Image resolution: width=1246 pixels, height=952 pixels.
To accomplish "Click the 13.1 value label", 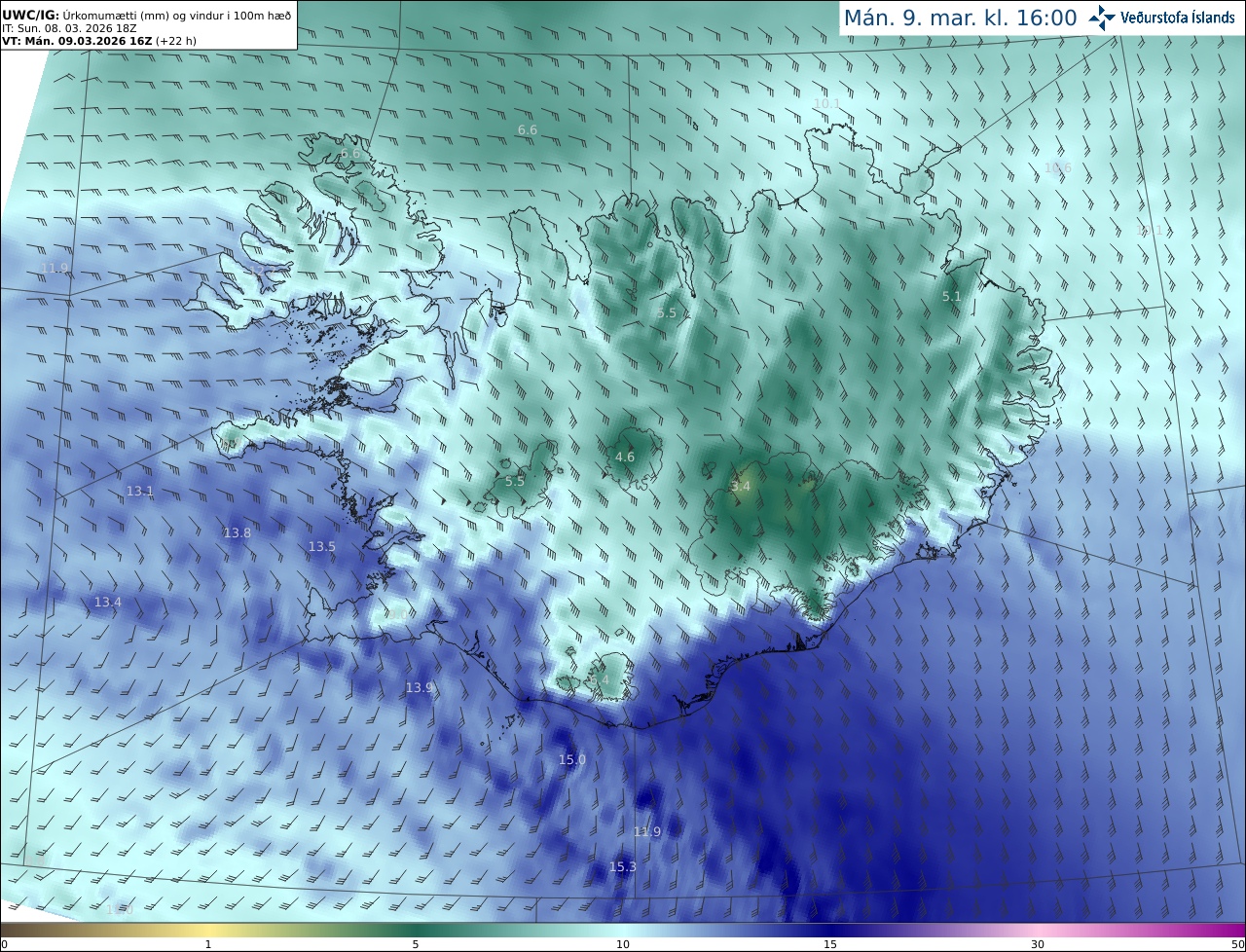I will pos(140,492).
